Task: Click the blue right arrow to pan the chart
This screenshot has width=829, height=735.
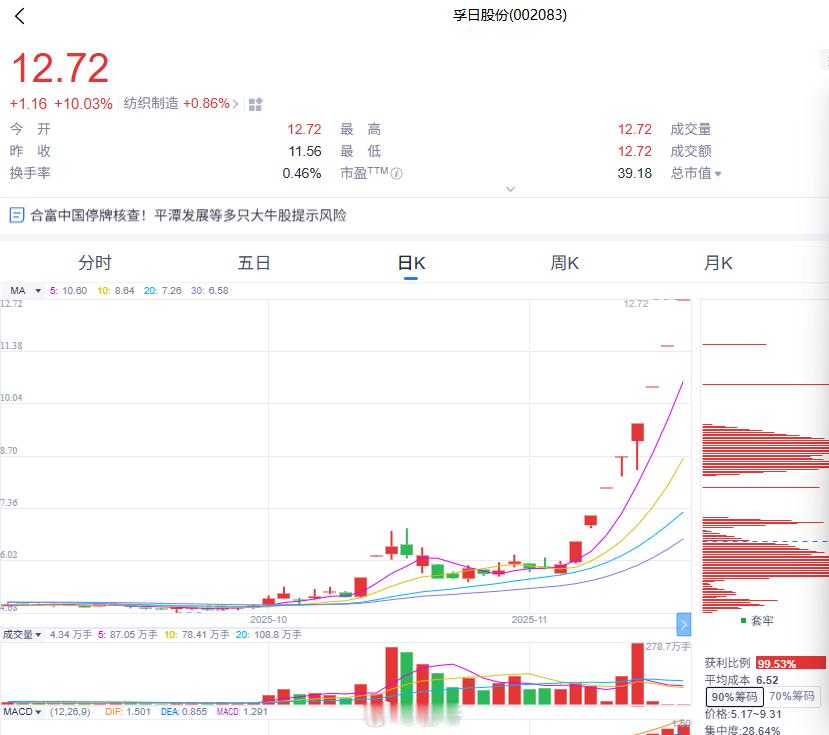Action: click(684, 624)
